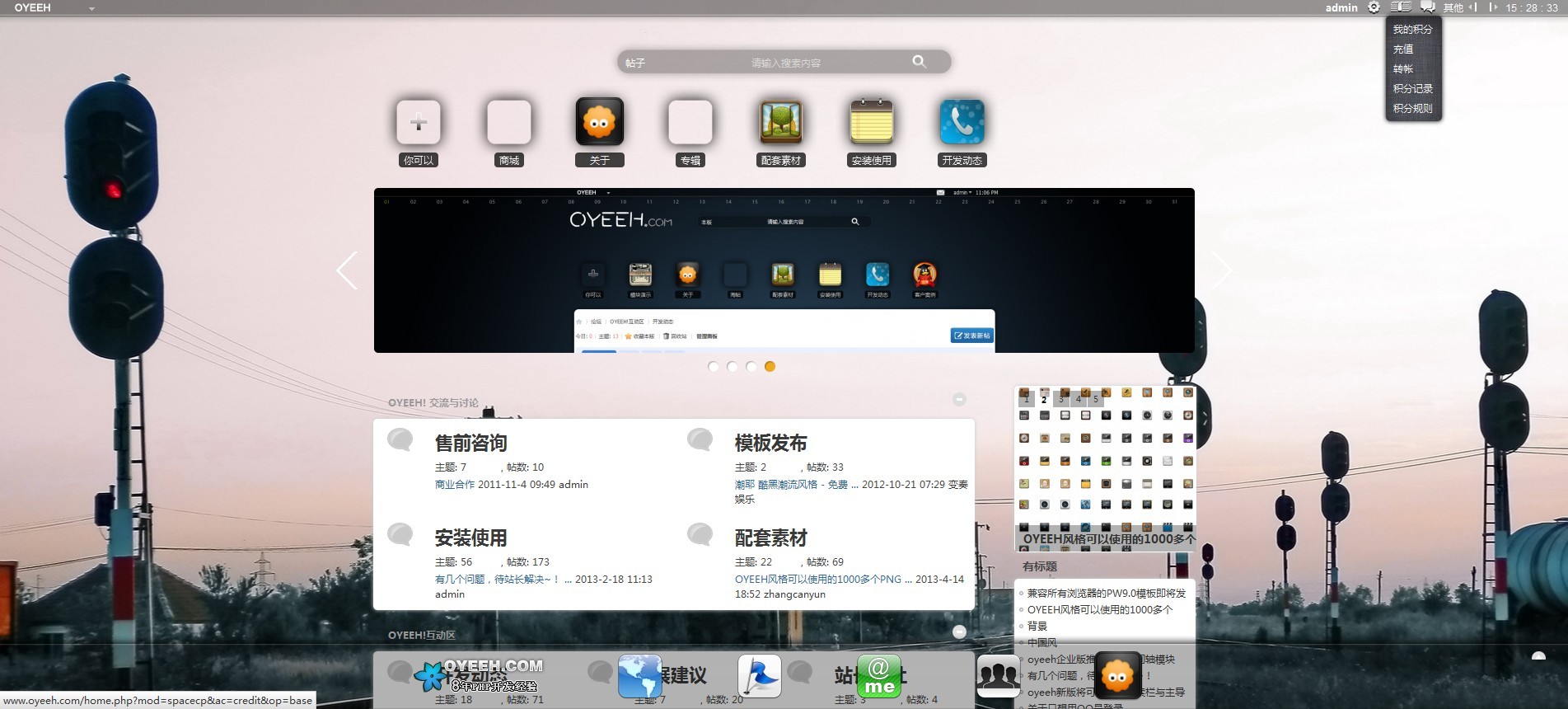1568x709 pixels.
Task: Open the 专辑 launcher icon
Action: click(x=690, y=122)
